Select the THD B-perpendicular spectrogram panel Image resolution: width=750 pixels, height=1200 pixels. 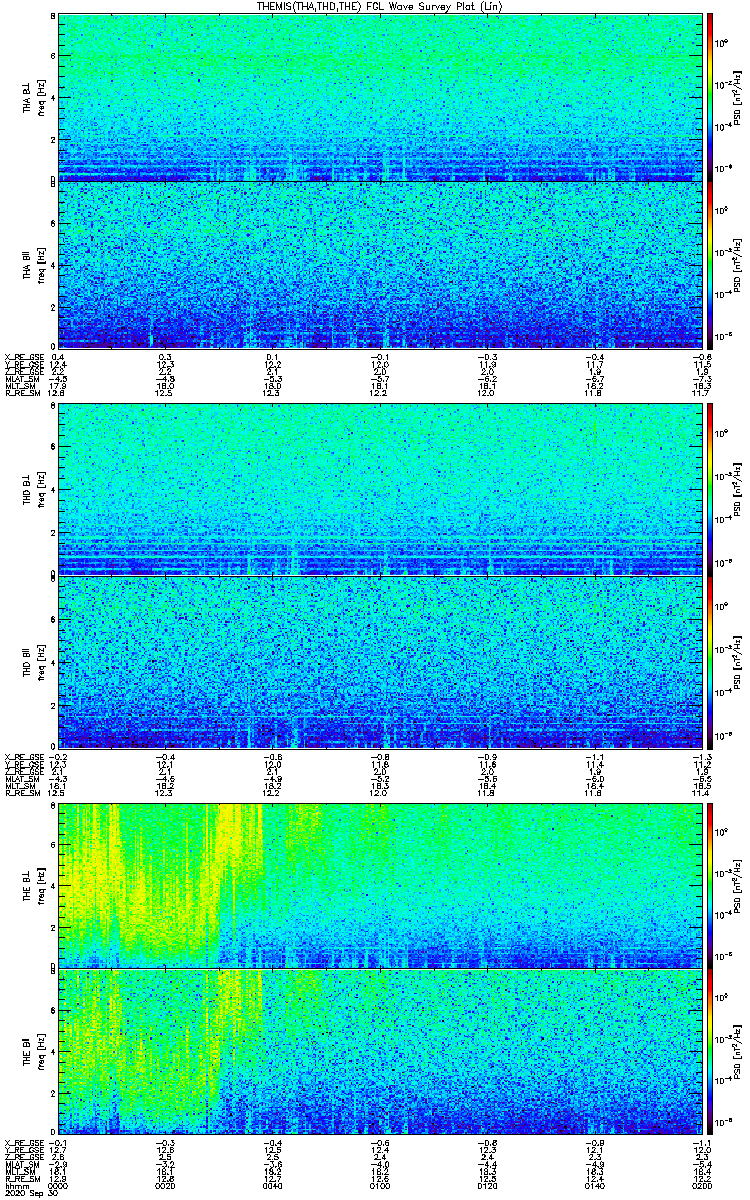tap(378, 490)
